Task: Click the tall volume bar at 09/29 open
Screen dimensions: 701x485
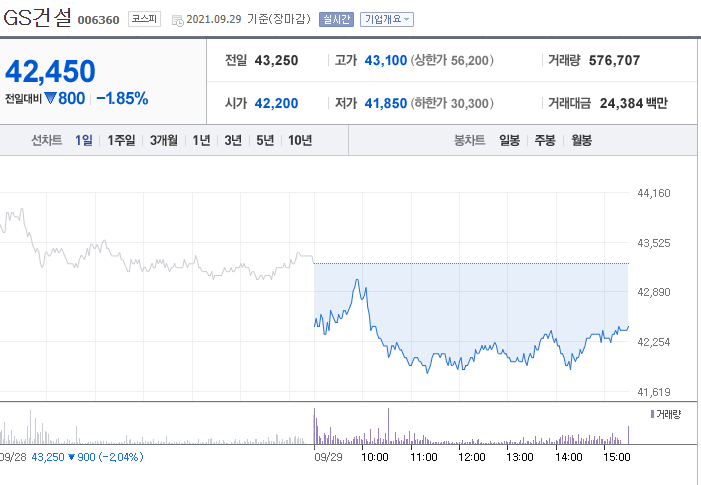Action: [314, 426]
